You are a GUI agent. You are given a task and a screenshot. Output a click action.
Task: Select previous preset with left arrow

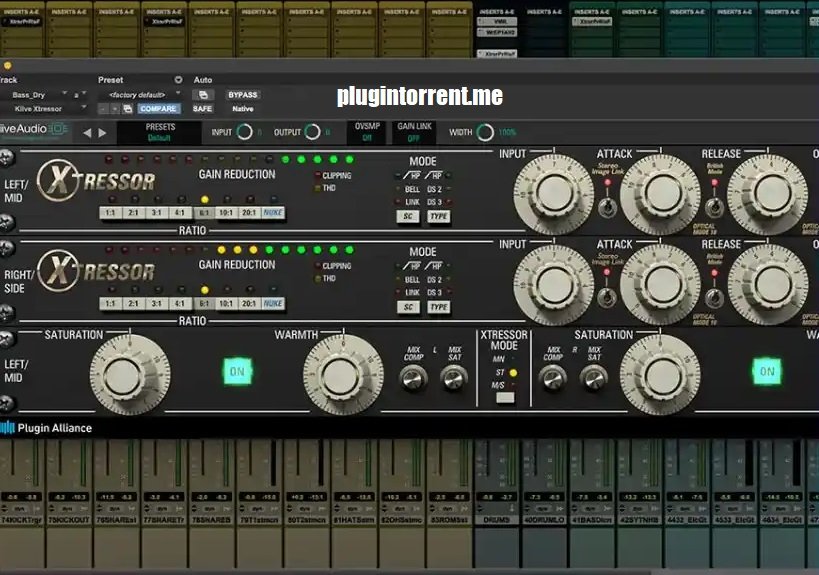(x=87, y=133)
